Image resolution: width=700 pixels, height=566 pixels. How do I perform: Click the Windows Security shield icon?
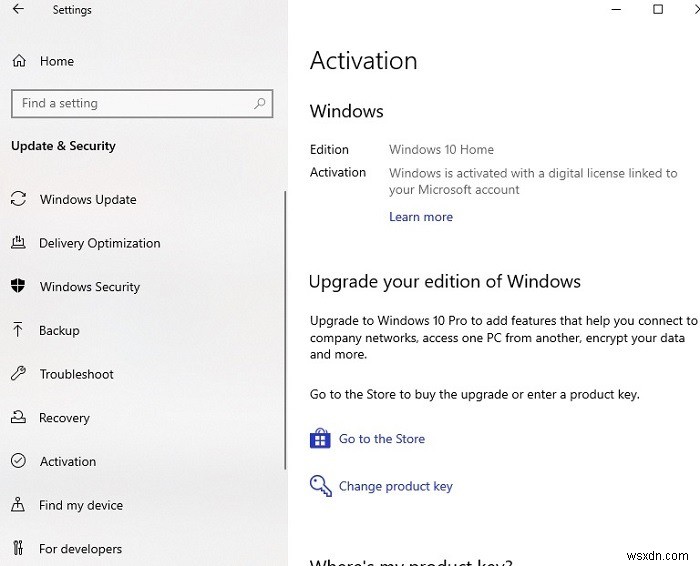18,286
